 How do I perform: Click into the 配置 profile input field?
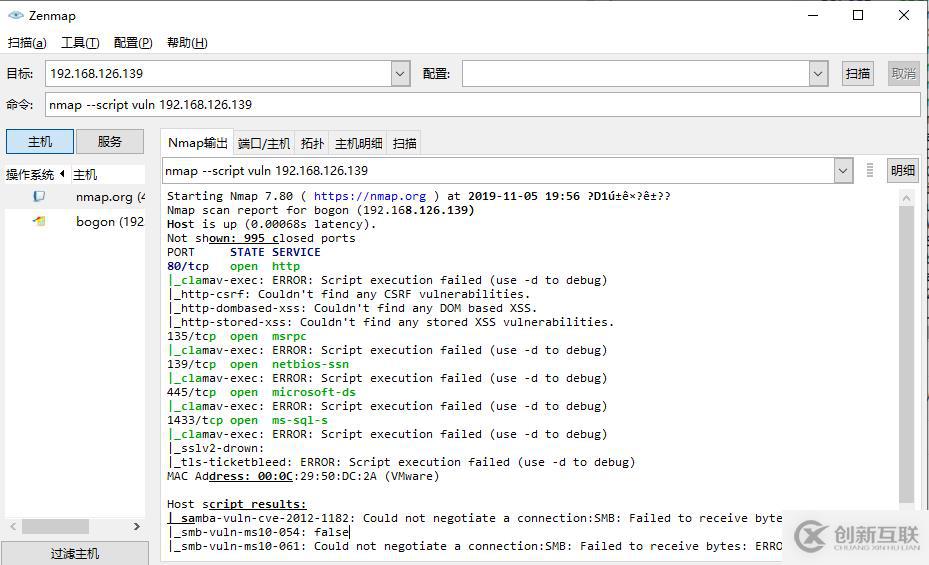pos(636,73)
